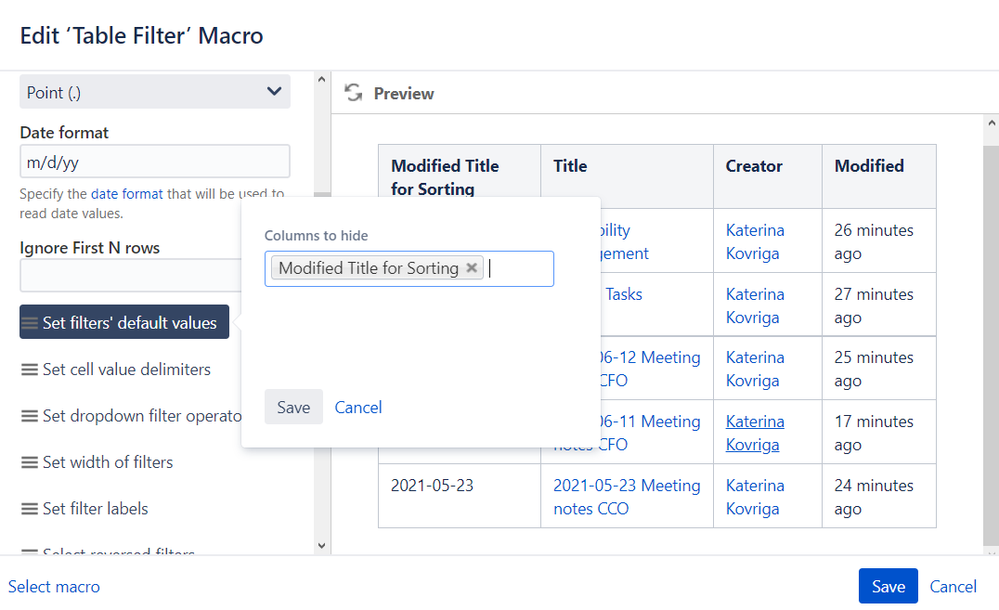Click the Date format input field
Viewport: 999px width, 610px height.
(x=155, y=162)
